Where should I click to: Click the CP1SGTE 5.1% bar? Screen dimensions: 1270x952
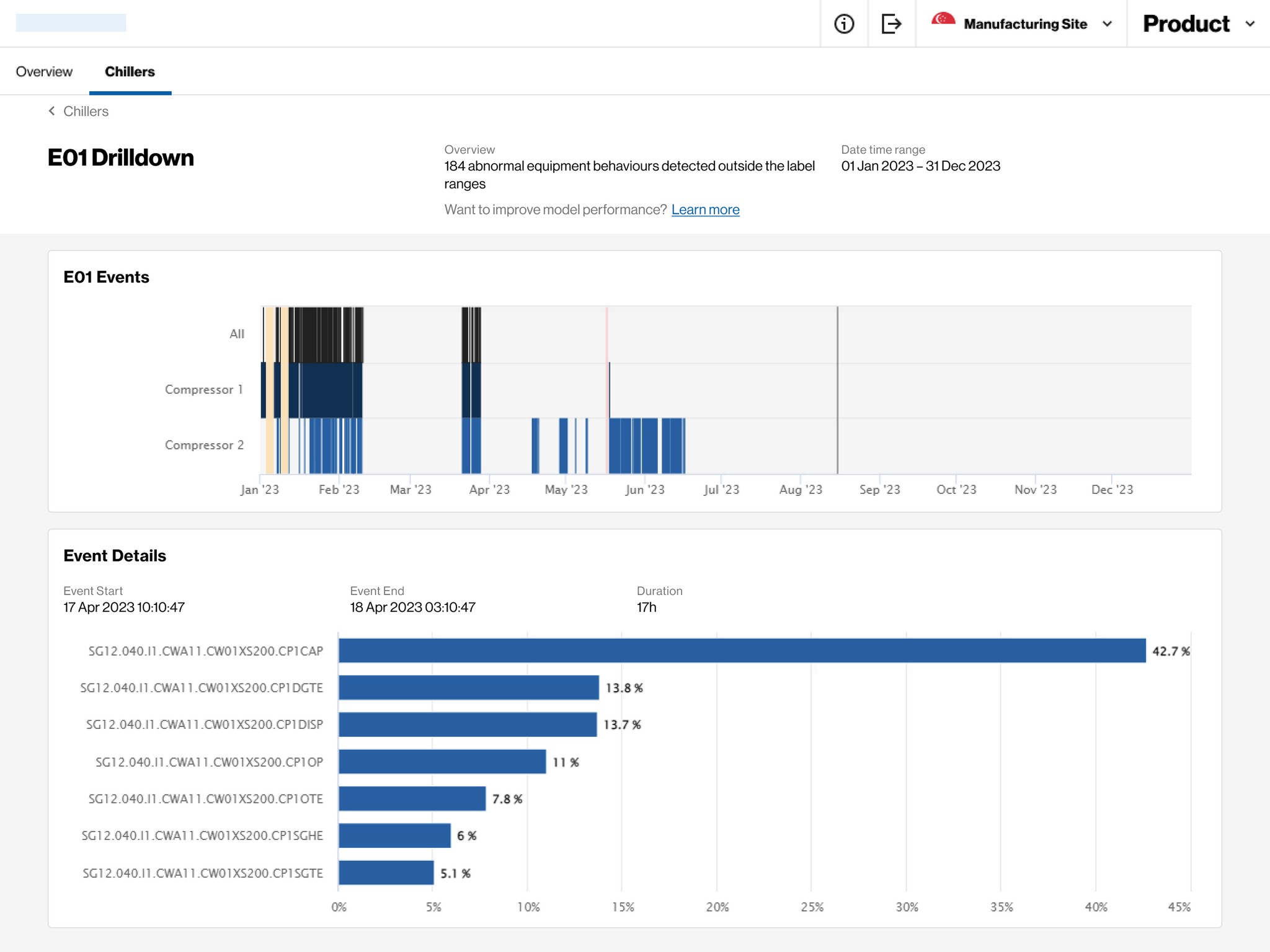(386, 872)
